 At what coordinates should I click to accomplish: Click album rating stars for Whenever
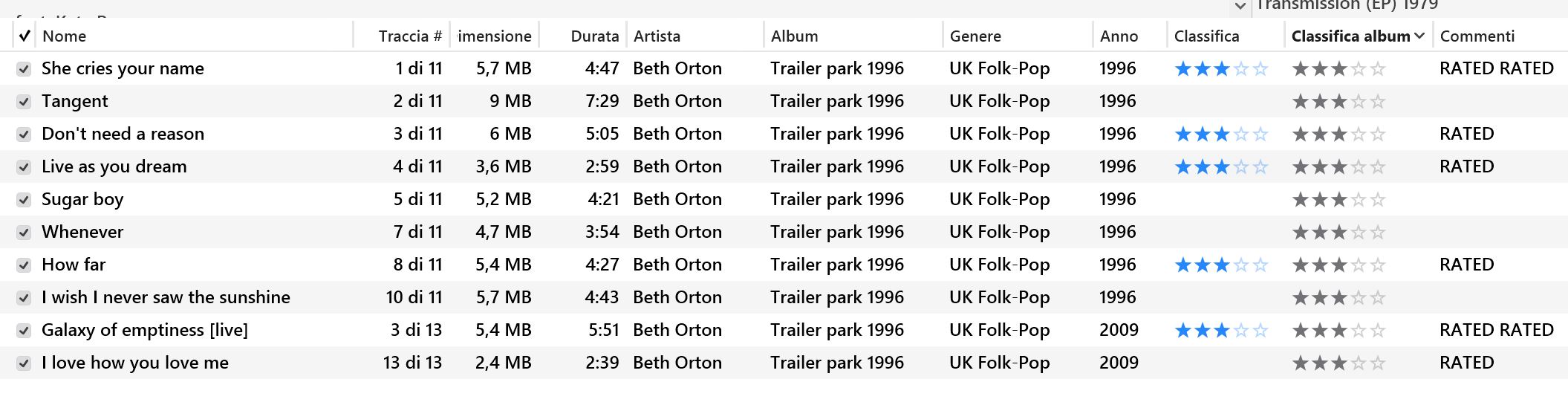[1338, 233]
